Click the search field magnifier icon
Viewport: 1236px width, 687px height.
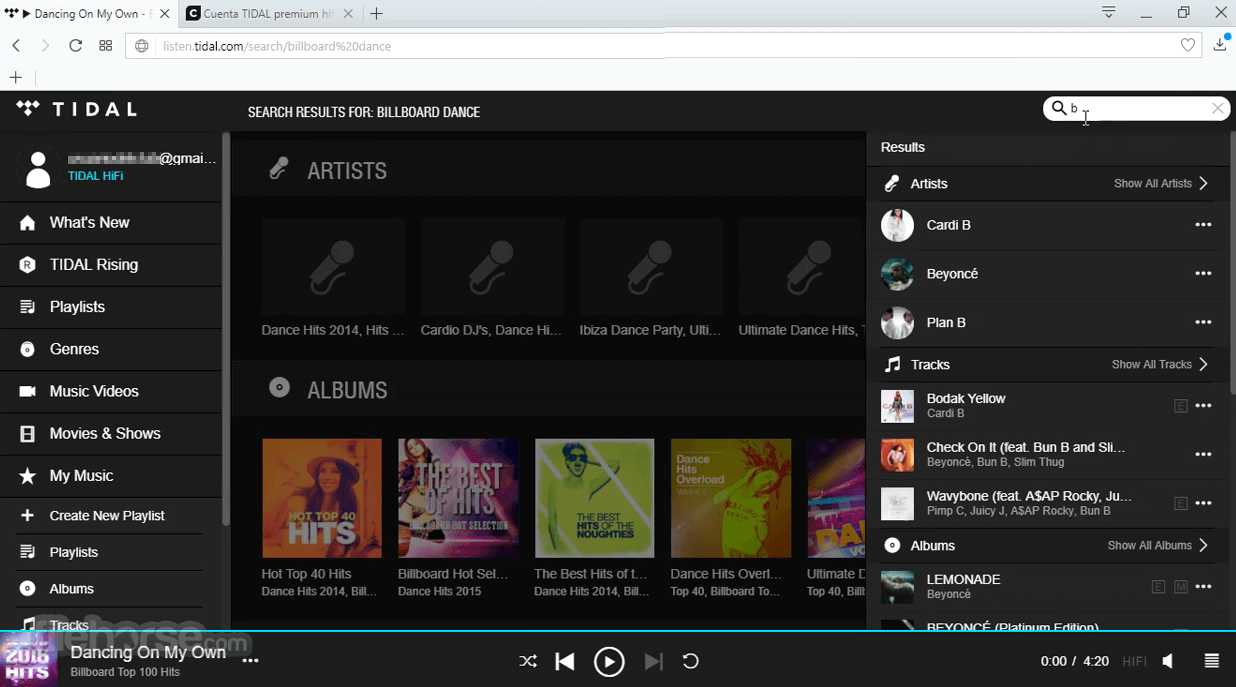point(1058,108)
